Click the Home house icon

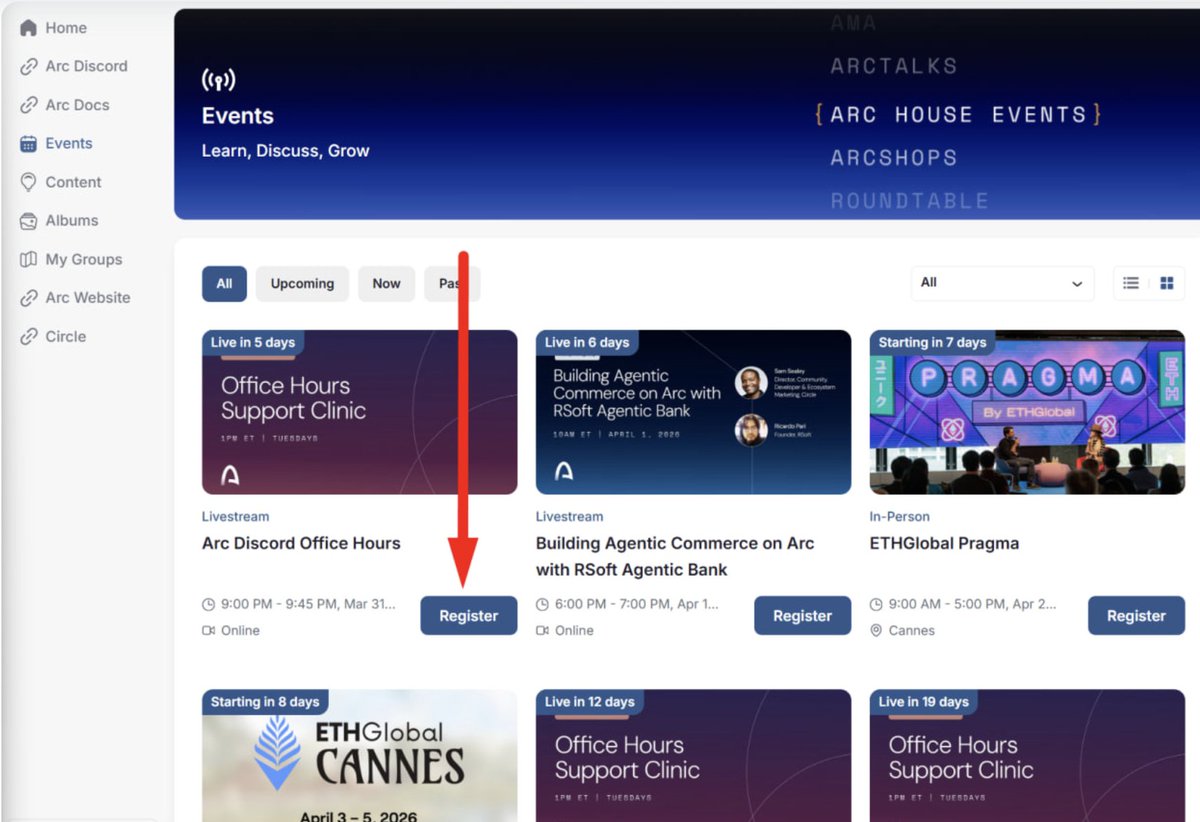click(28, 28)
